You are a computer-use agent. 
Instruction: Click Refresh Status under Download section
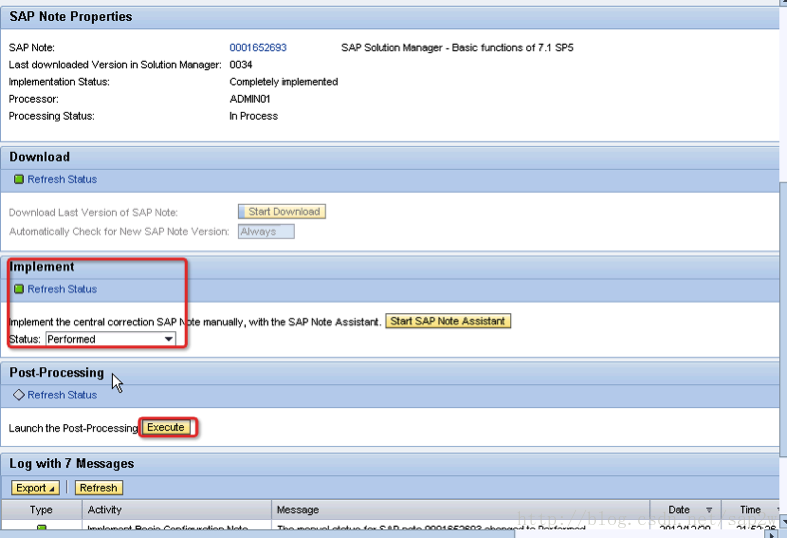[62, 179]
